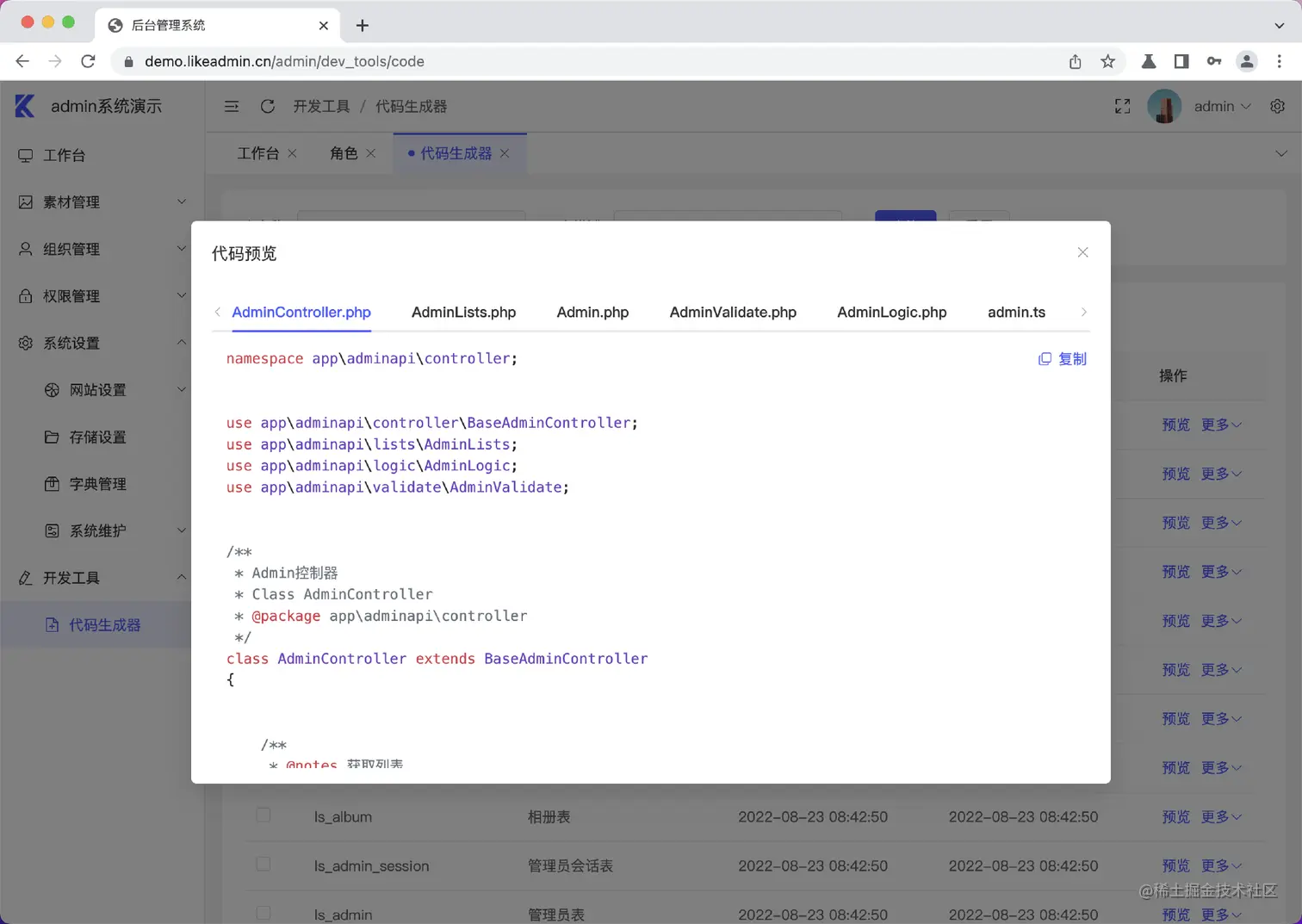Click the browser share icon
Image resolution: width=1302 pixels, height=924 pixels.
click(1075, 61)
